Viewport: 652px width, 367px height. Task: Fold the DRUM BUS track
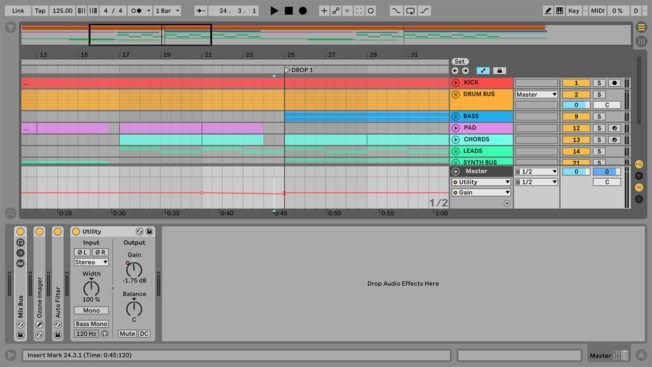(x=456, y=94)
